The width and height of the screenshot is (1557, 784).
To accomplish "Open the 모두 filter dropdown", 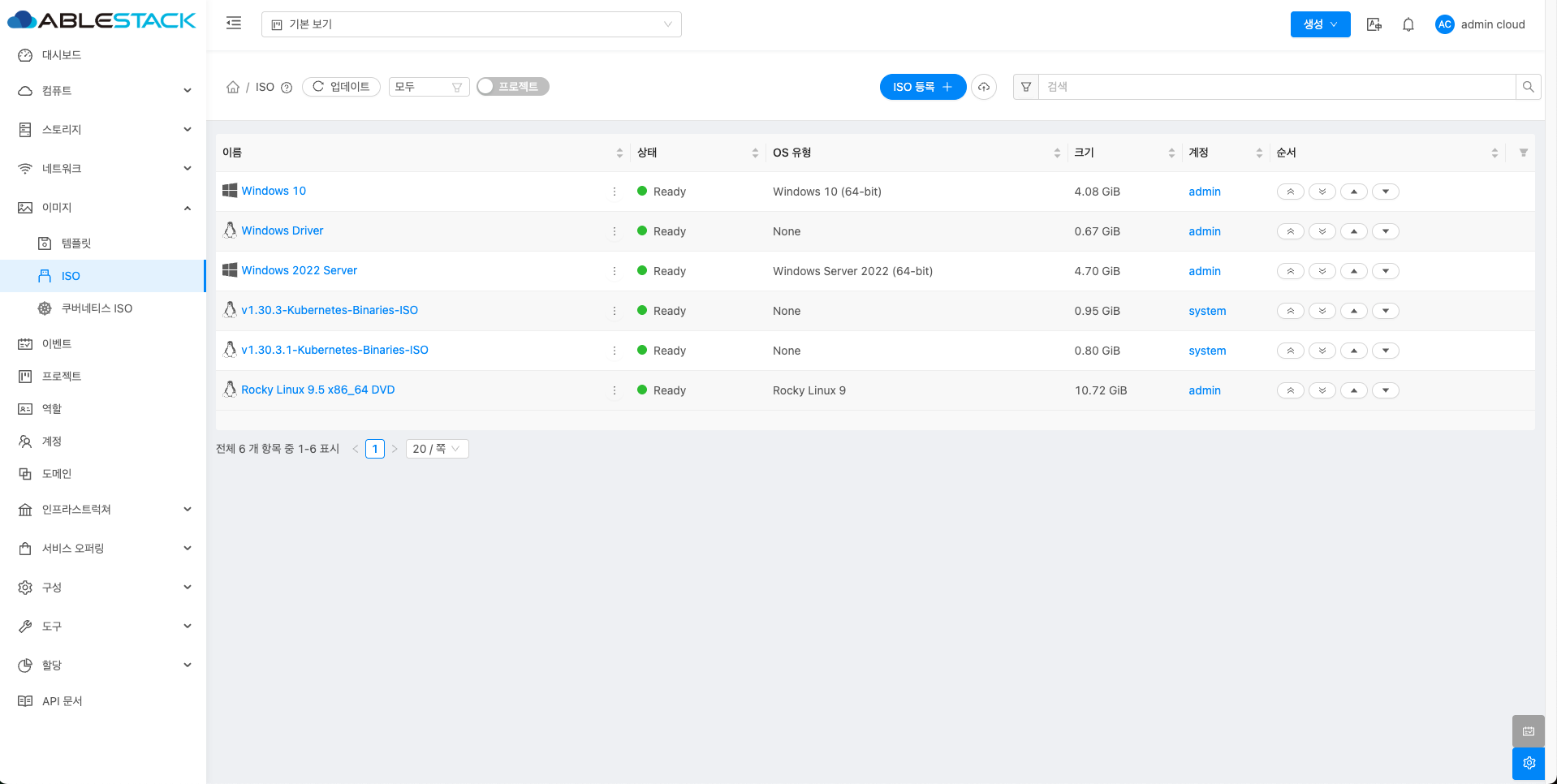I will pos(429,87).
